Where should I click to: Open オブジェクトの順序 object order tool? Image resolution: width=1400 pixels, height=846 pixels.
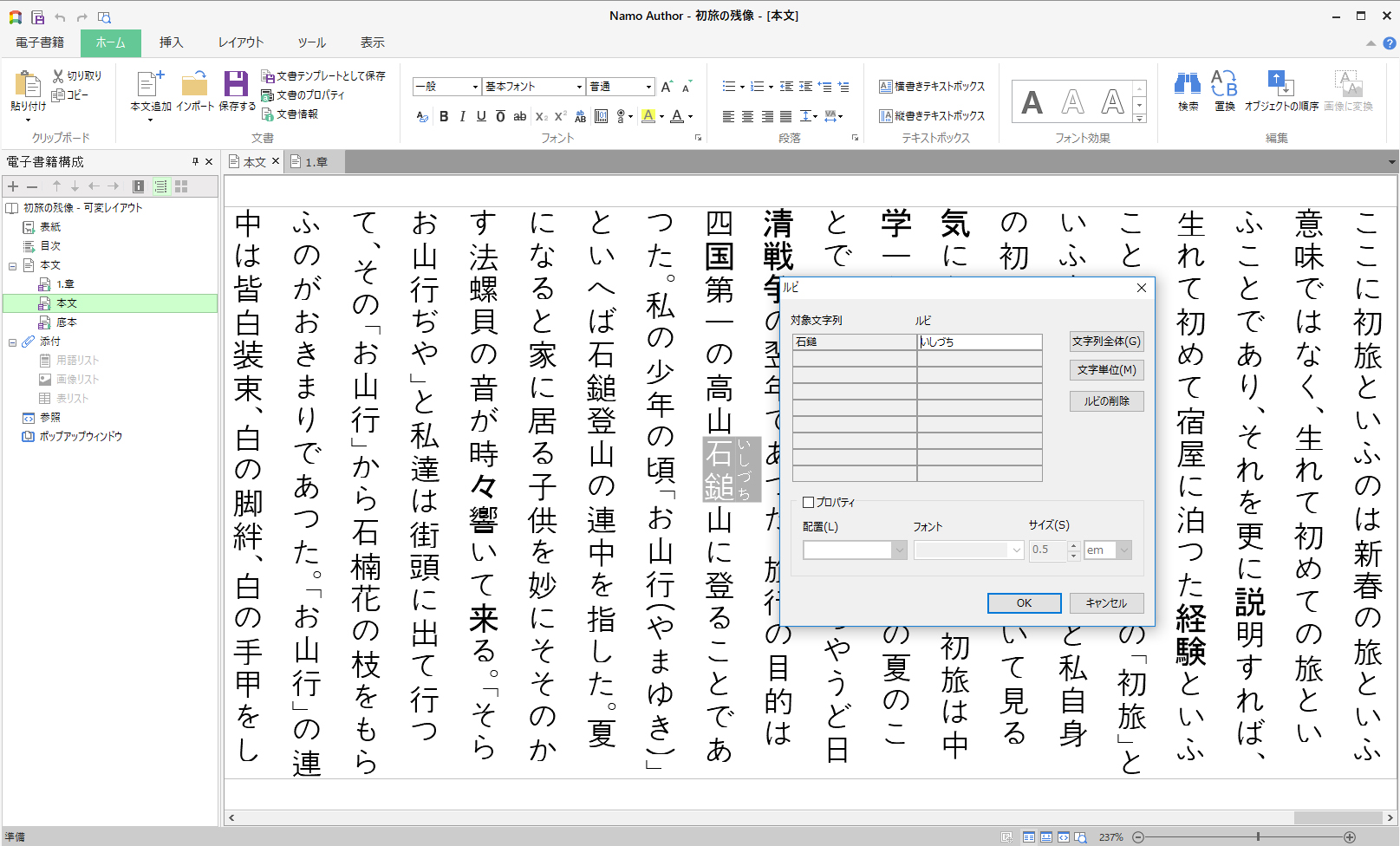tap(1280, 84)
